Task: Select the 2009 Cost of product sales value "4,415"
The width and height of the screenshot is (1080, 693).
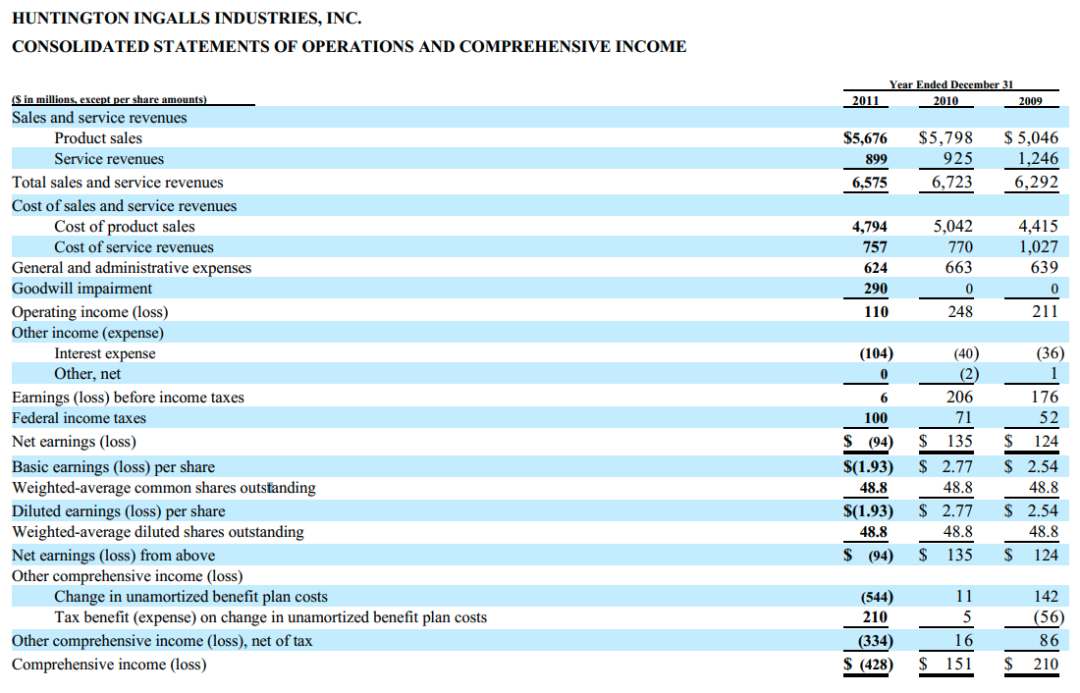Action: (x=1038, y=226)
